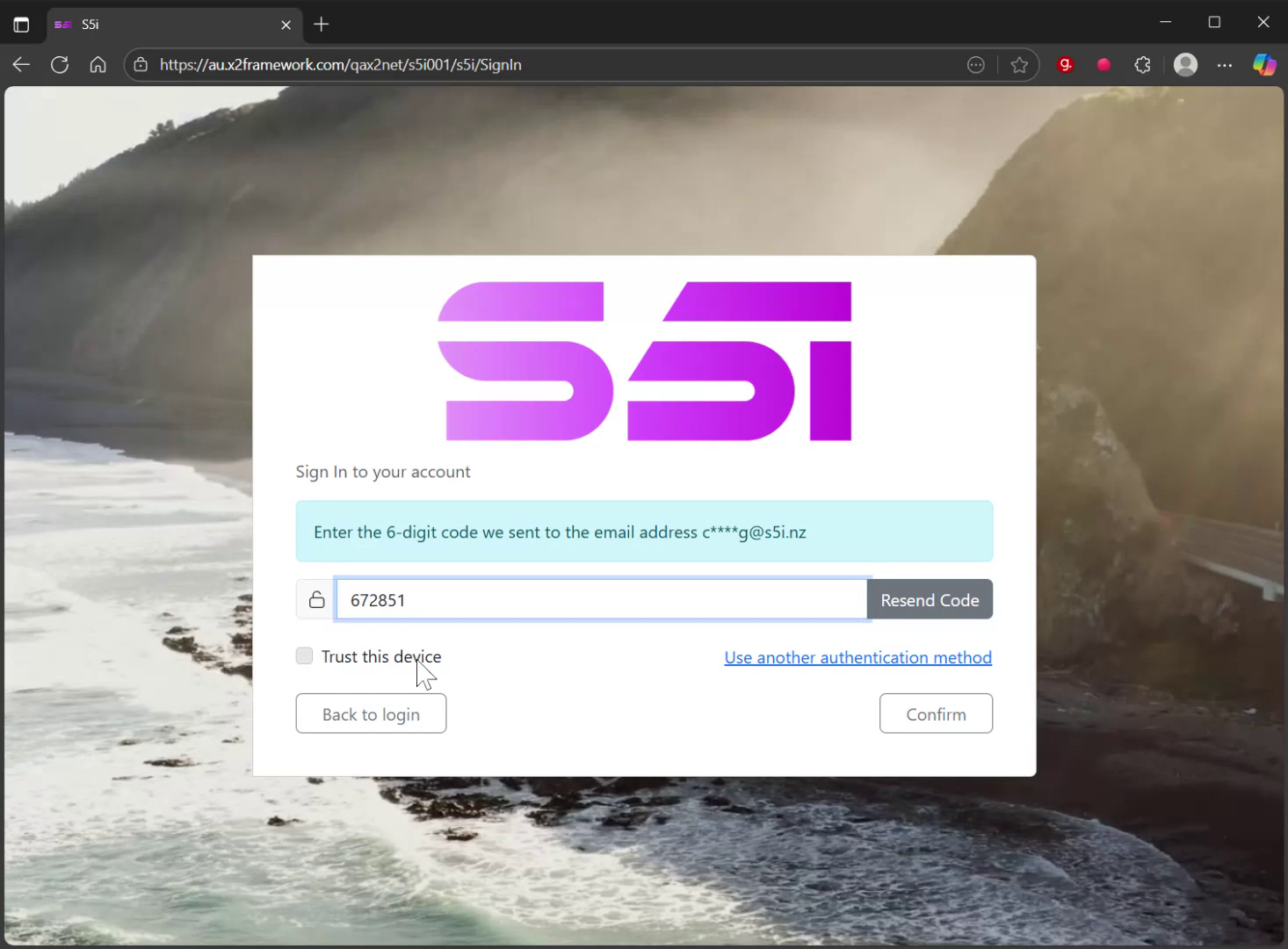Open the Extensions puzzle icon
The width and height of the screenshot is (1288, 949).
coord(1142,64)
